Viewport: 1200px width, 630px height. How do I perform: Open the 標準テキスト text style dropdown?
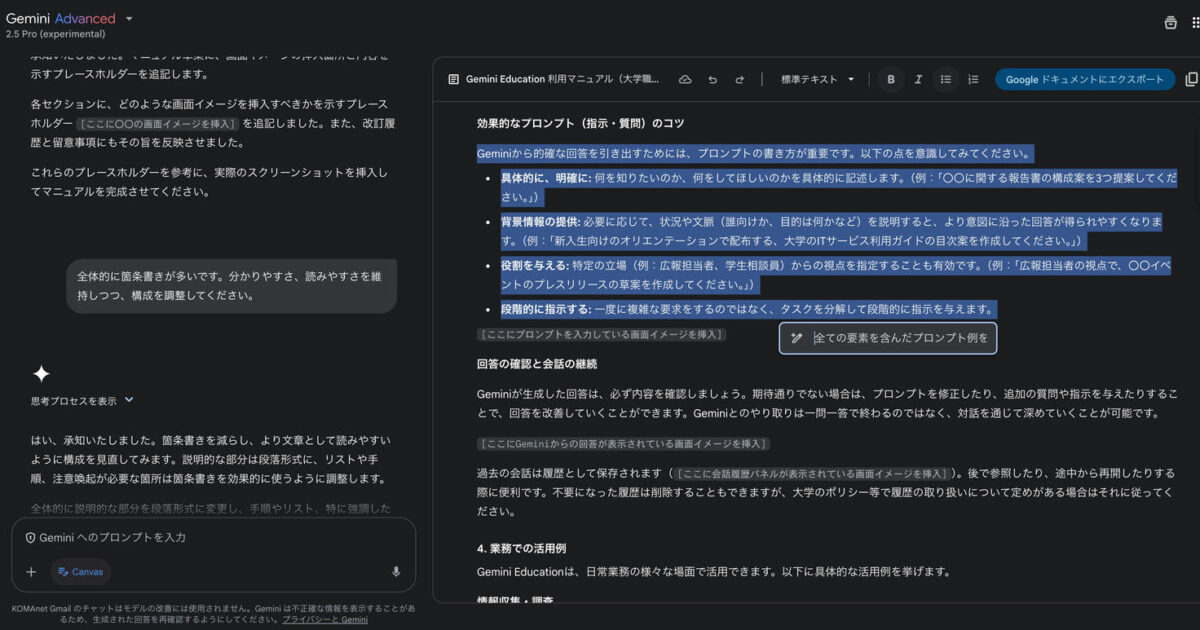coord(817,80)
